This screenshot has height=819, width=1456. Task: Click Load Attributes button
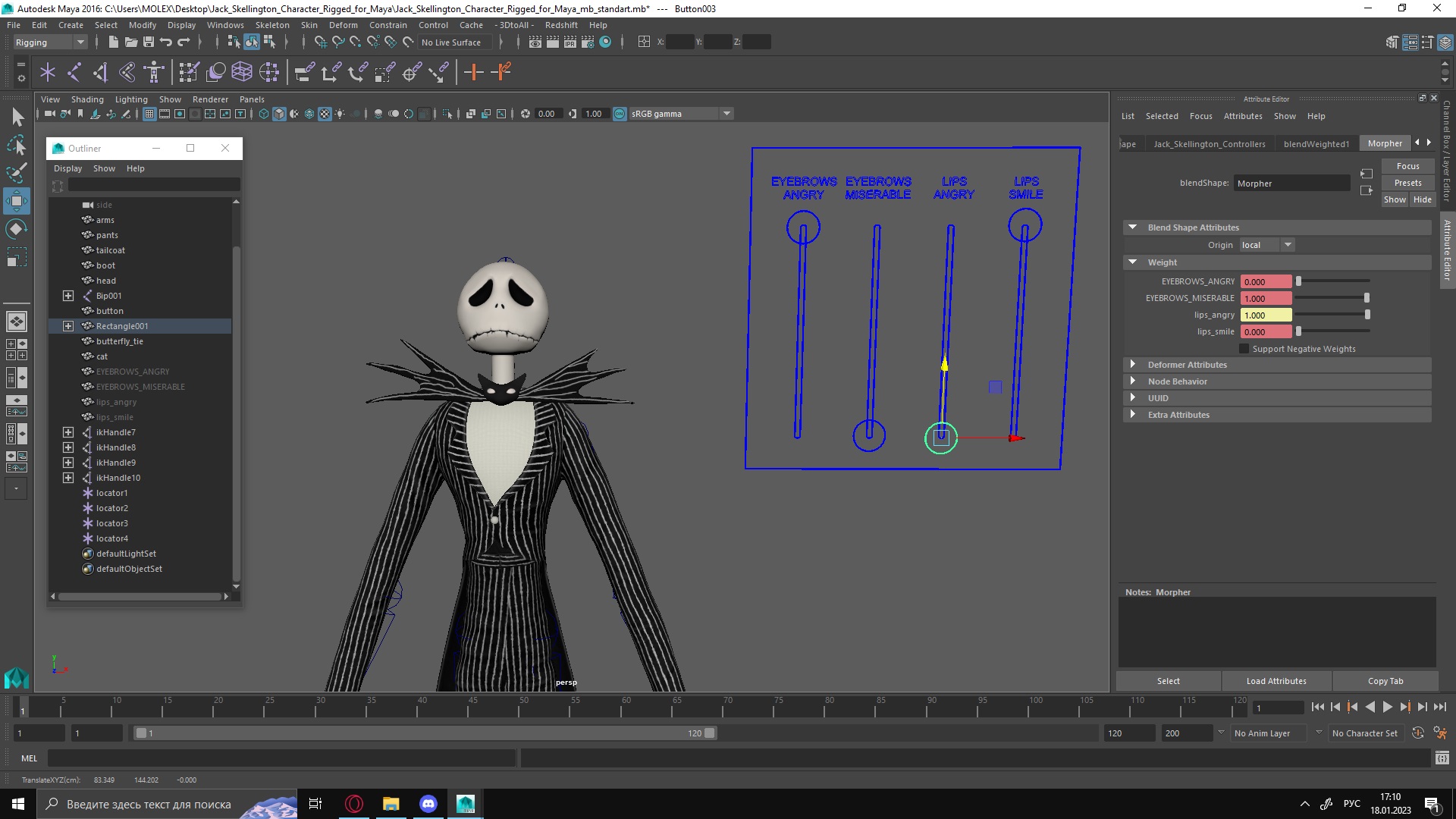(1277, 680)
